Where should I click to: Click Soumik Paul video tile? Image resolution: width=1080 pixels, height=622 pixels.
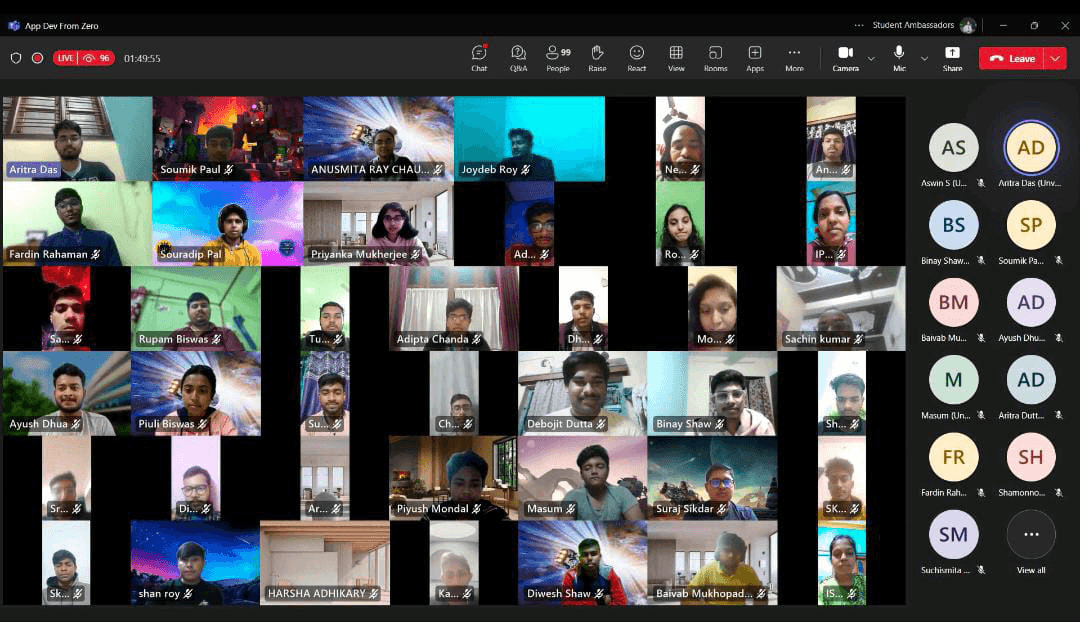228,138
